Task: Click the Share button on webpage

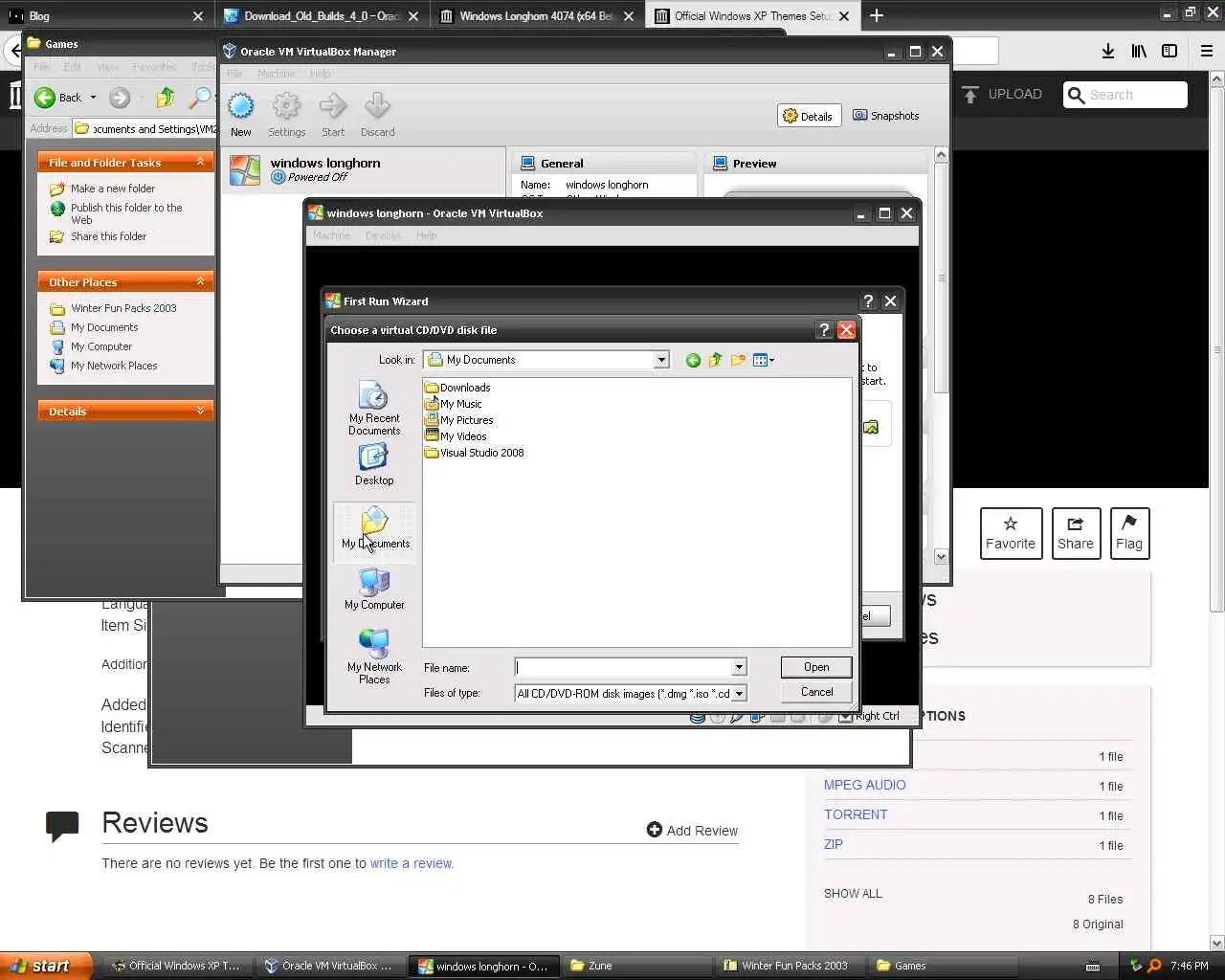Action: 1076,533
